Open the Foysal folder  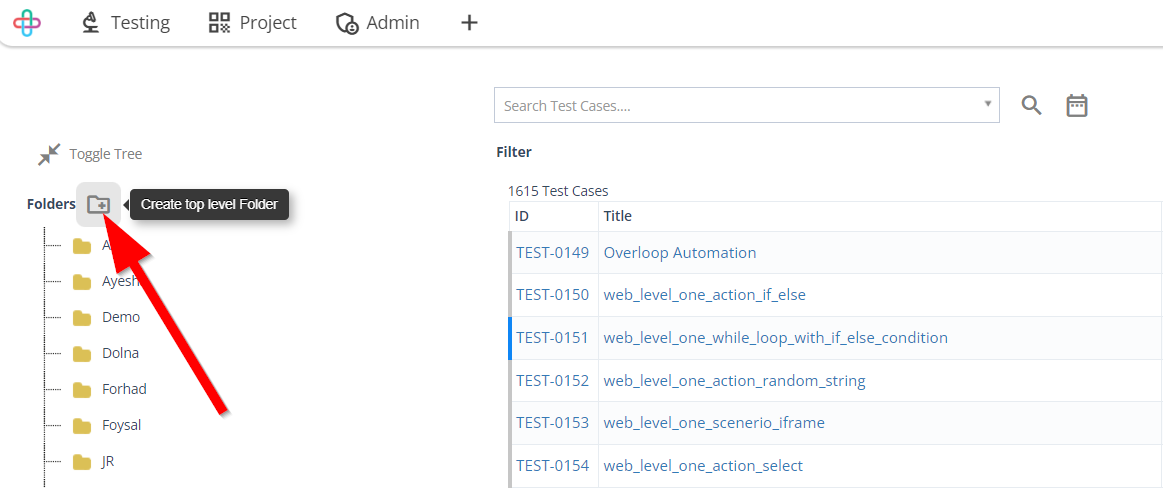tap(122, 426)
